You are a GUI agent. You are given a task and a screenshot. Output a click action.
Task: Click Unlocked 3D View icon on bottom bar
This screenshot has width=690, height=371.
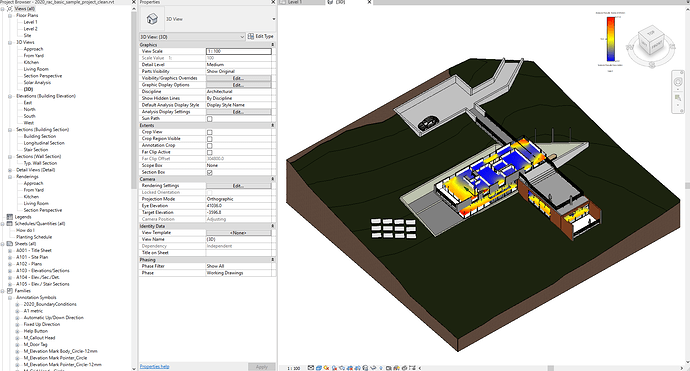(365, 367)
